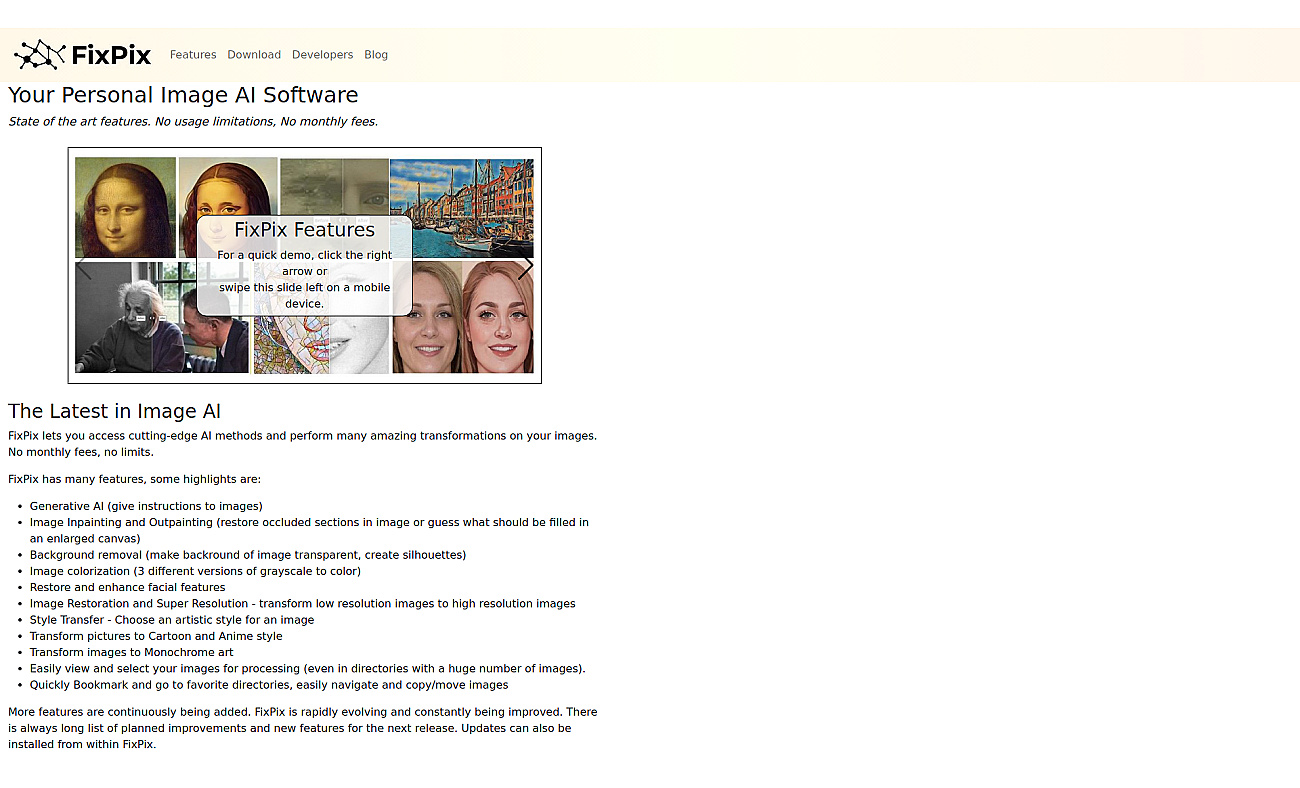Go to the Developers page
Image resolution: width=1300 pixels, height=788 pixels.
point(322,55)
